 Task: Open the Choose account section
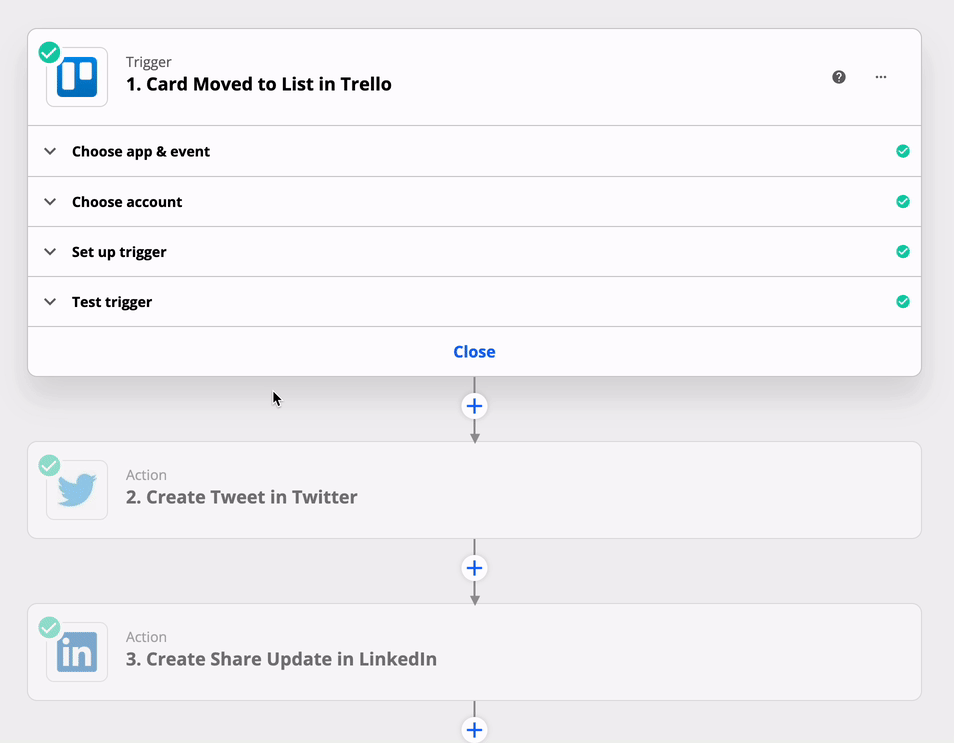pos(475,201)
